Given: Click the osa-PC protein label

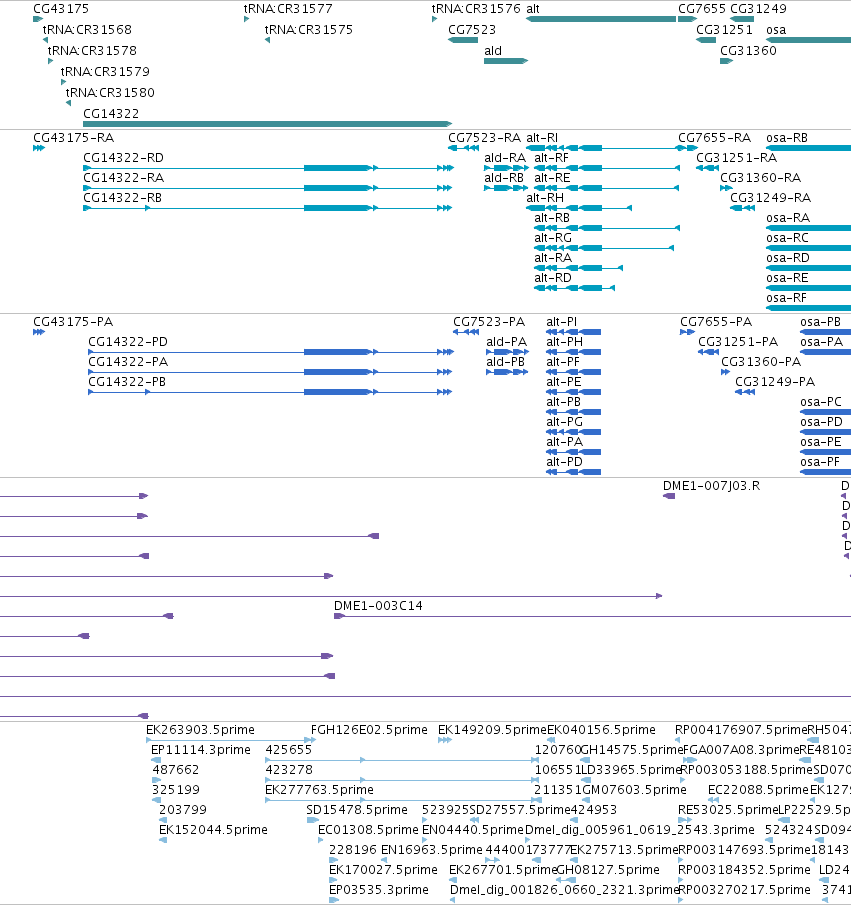Looking at the screenshot, I should coord(821,402).
